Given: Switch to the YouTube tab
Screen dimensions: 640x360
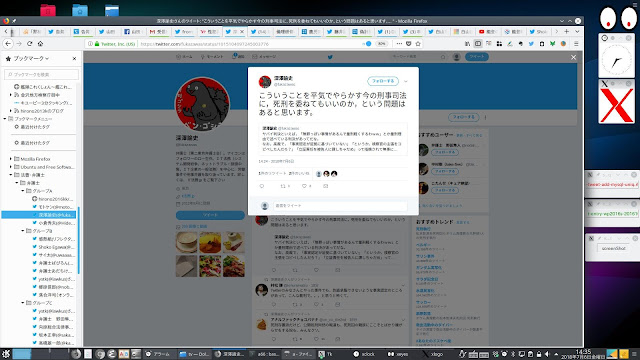Looking at the screenshot, I should point(487,31).
